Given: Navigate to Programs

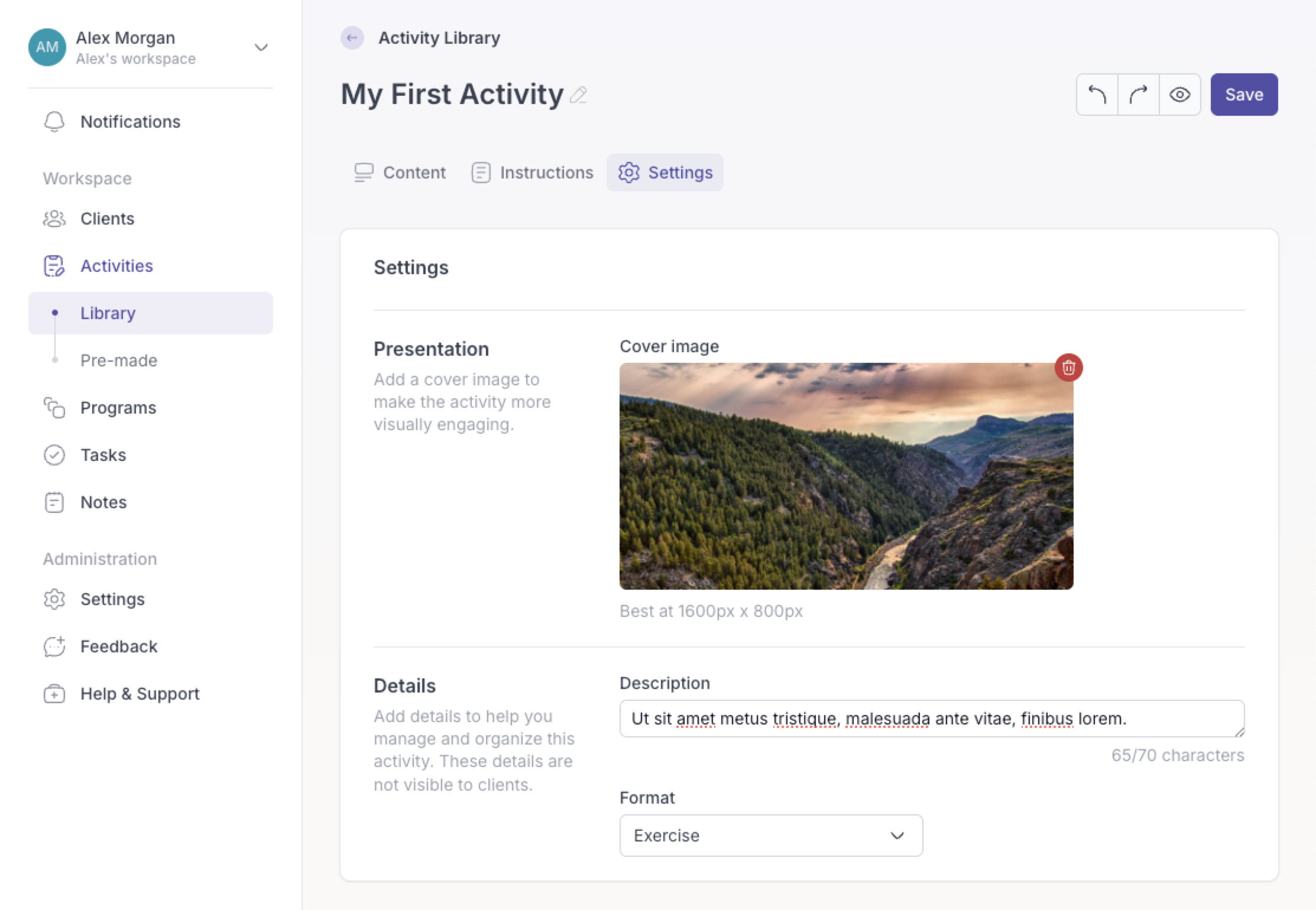Looking at the screenshot, I should (x=150, y=408).
